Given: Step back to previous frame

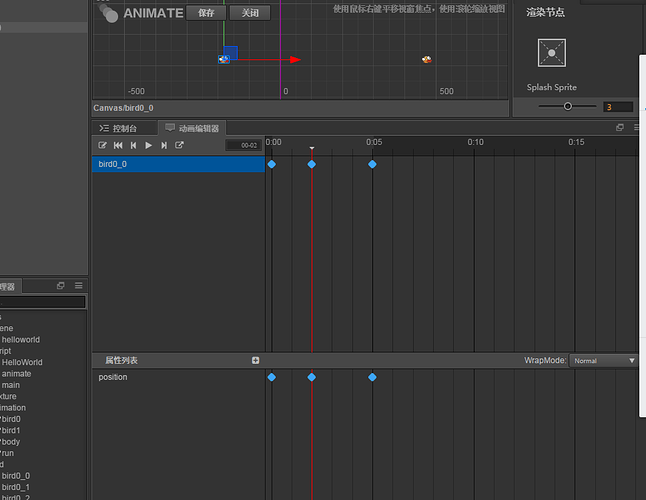Looking at the screenshot, I should 133,145.
